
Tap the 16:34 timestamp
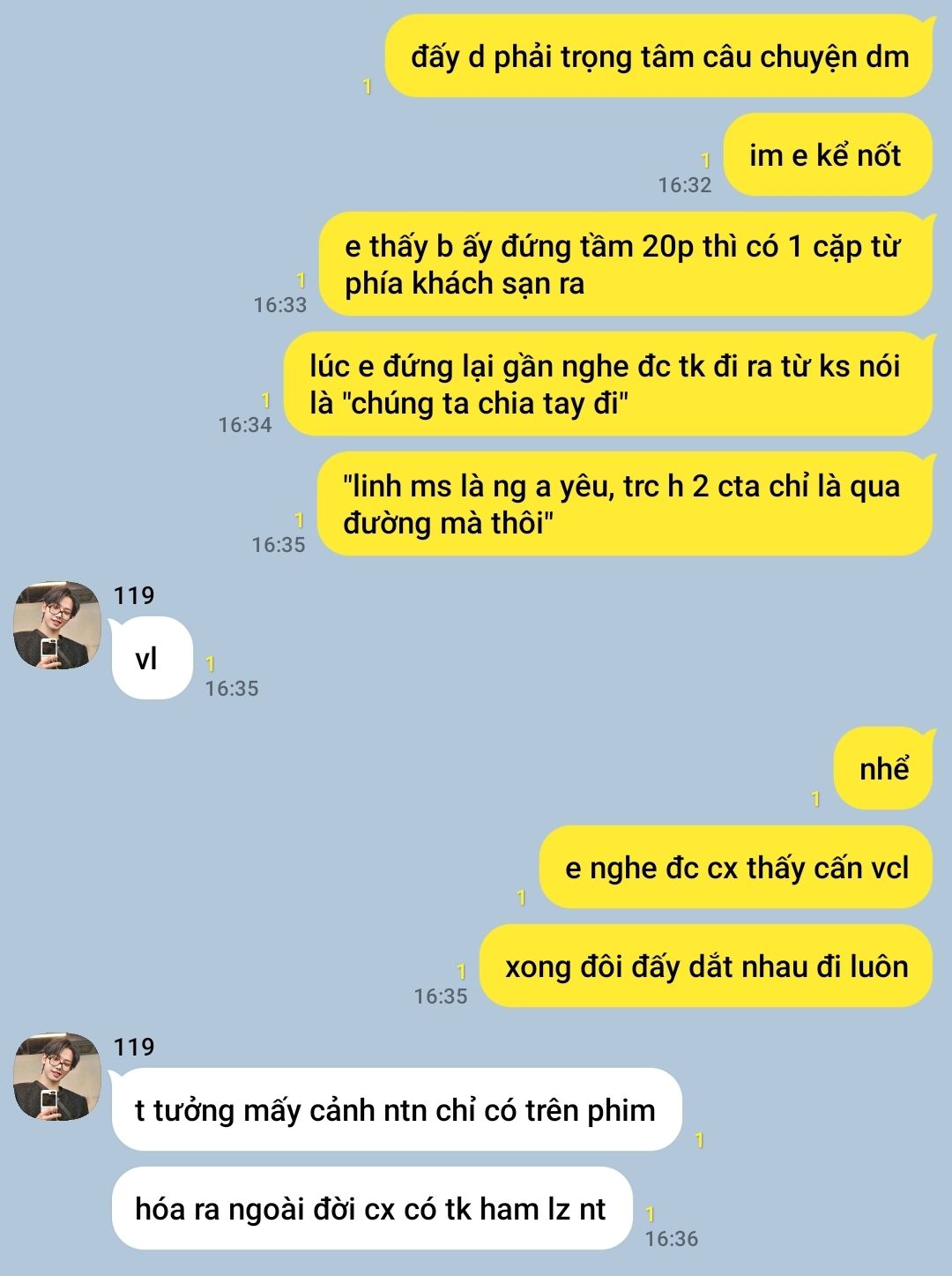click(x=245, y=424)
